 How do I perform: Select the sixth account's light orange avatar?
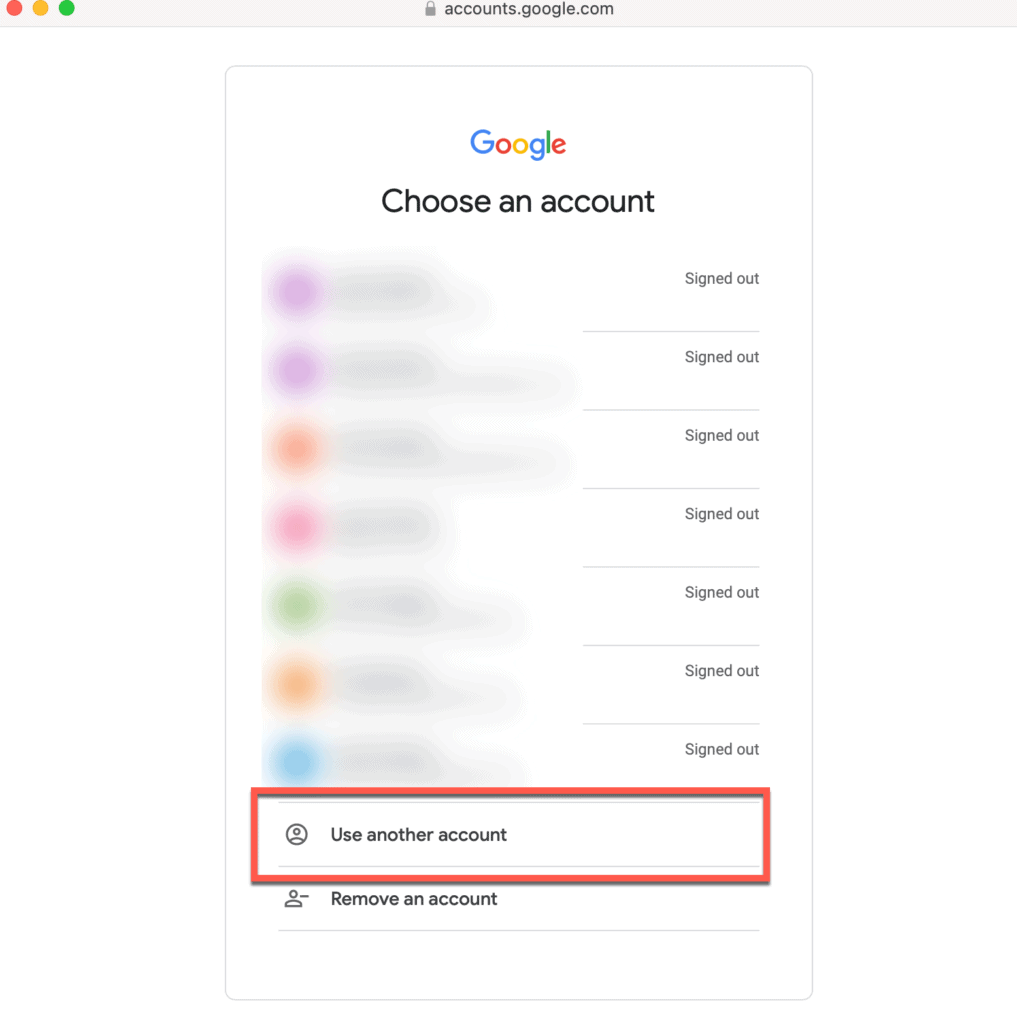[x=296, y=684]
